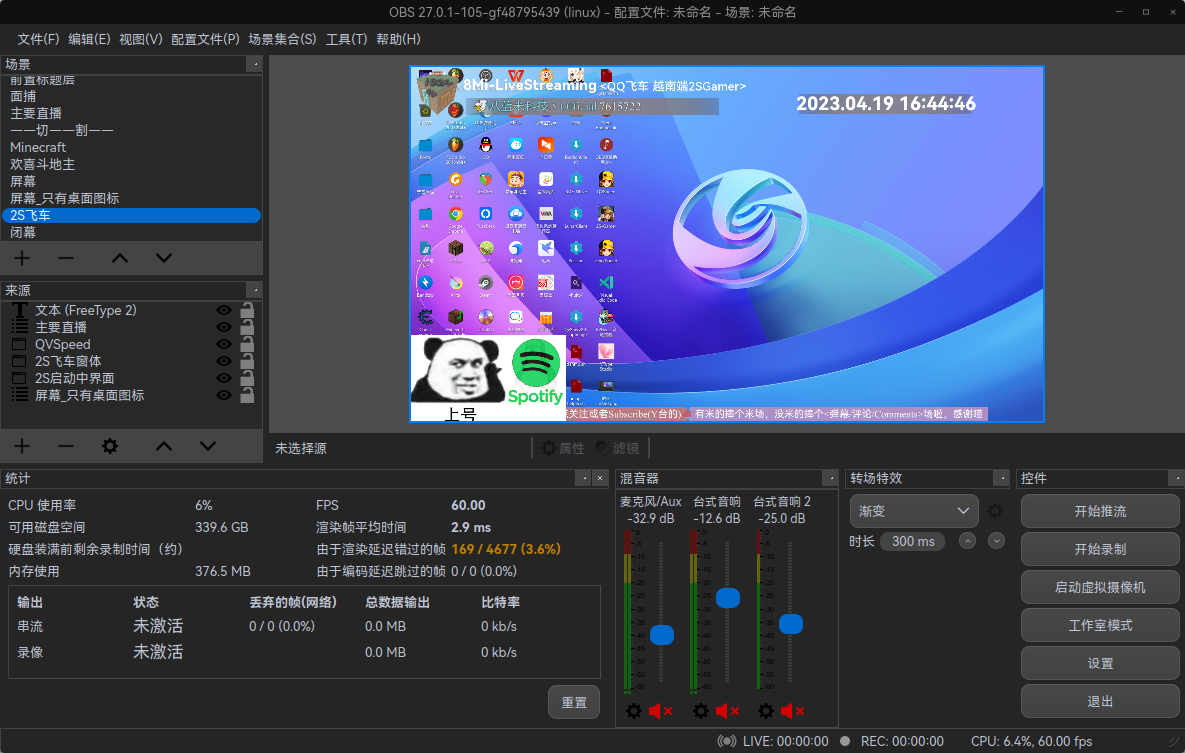The height and width of the screenshot is (753, 1185).
Task: Toggle visibility of 主要直播 source
Action: tap(224, 328)
